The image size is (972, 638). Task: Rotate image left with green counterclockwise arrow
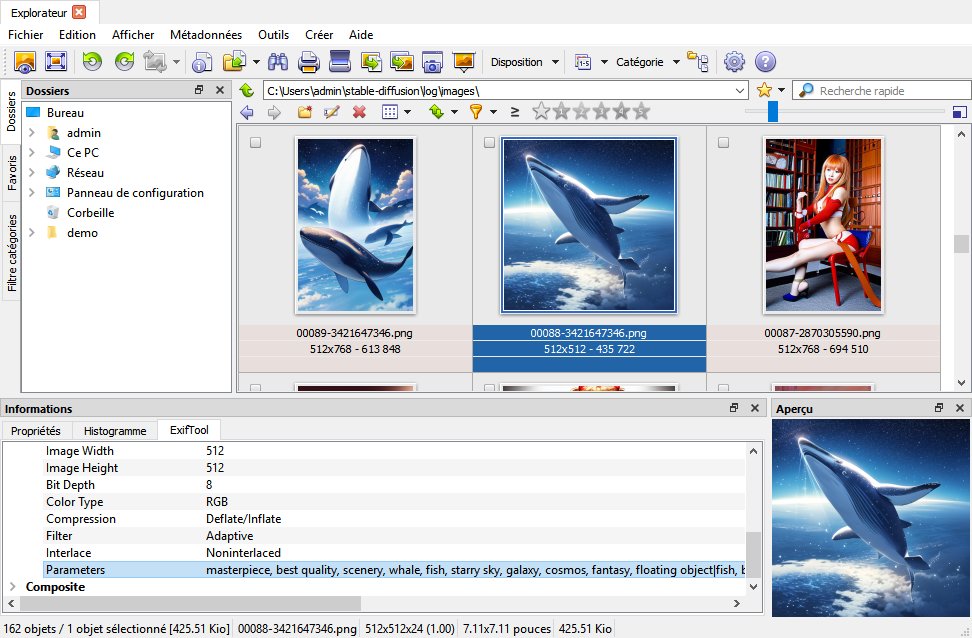[92, 62]
